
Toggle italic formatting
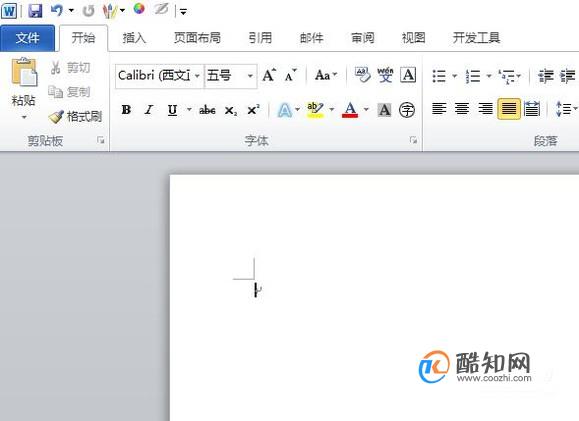pos(149,110)
